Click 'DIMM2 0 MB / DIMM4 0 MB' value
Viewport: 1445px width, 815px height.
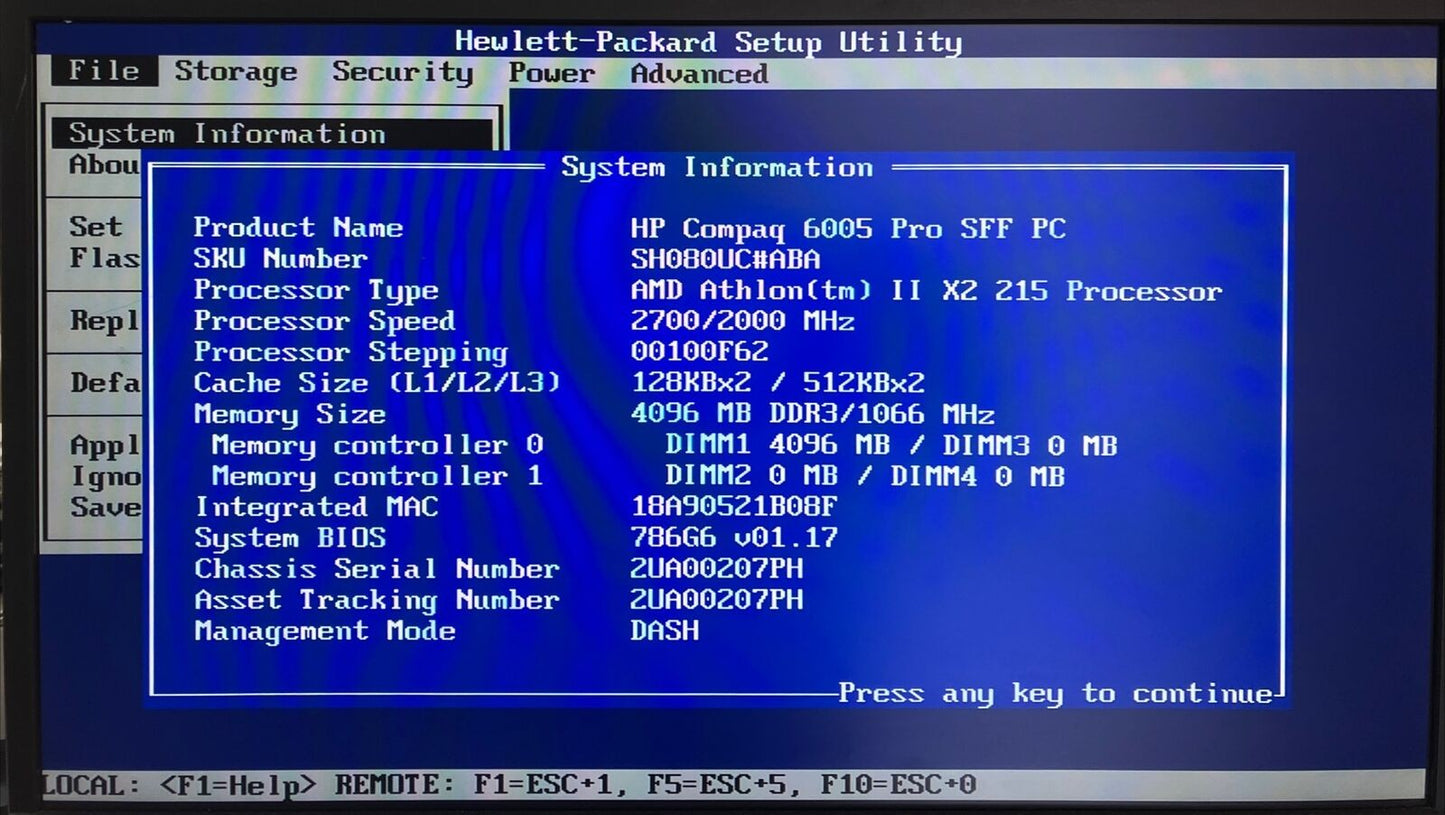pos(865,476)
